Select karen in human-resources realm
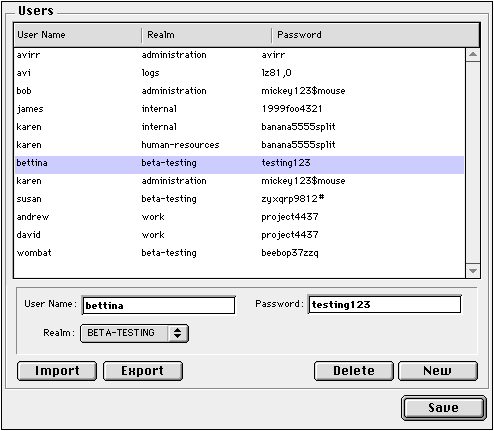Image resolution: width=494 pixels, height=431 pixels. (x=239, y=145)
